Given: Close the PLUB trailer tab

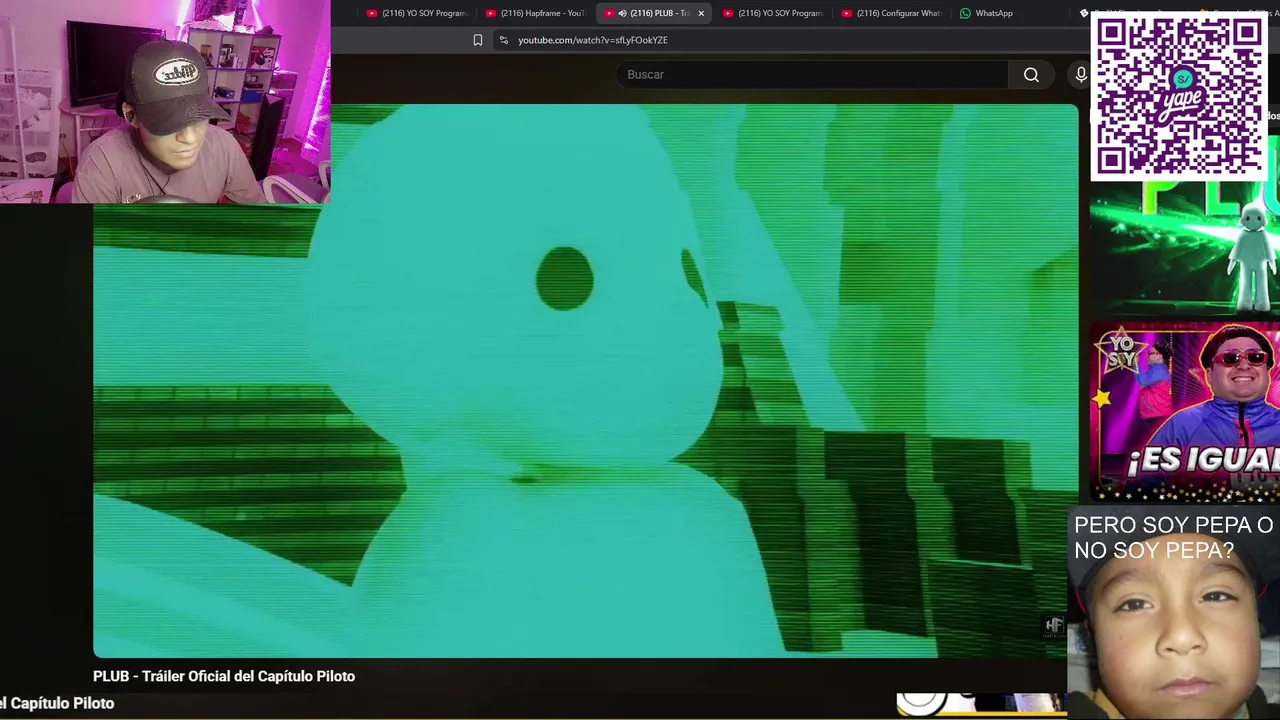Looking at the screenshot, I should coord(701,13).
